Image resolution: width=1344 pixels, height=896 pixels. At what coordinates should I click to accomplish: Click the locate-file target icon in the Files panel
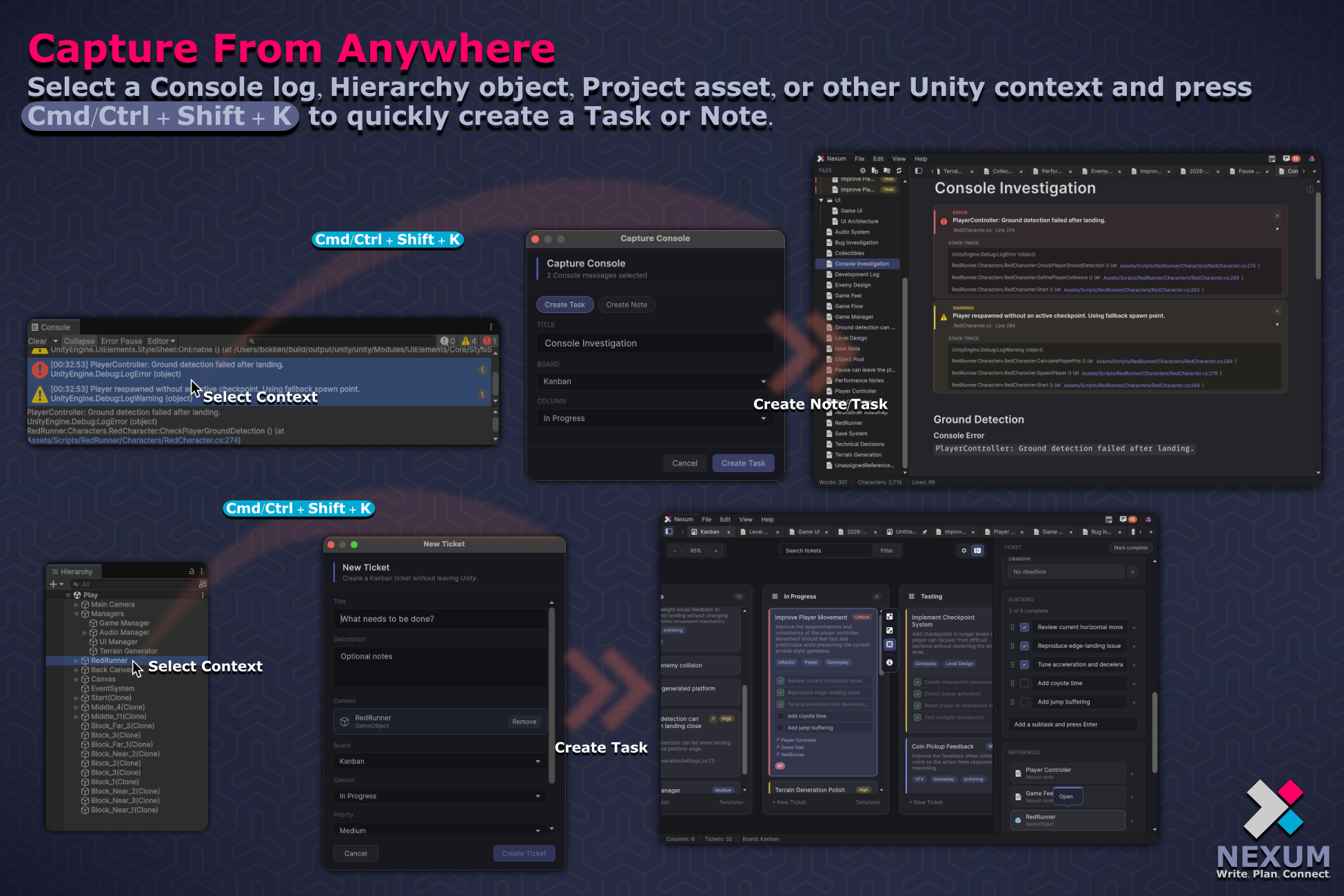click(862, 170)
